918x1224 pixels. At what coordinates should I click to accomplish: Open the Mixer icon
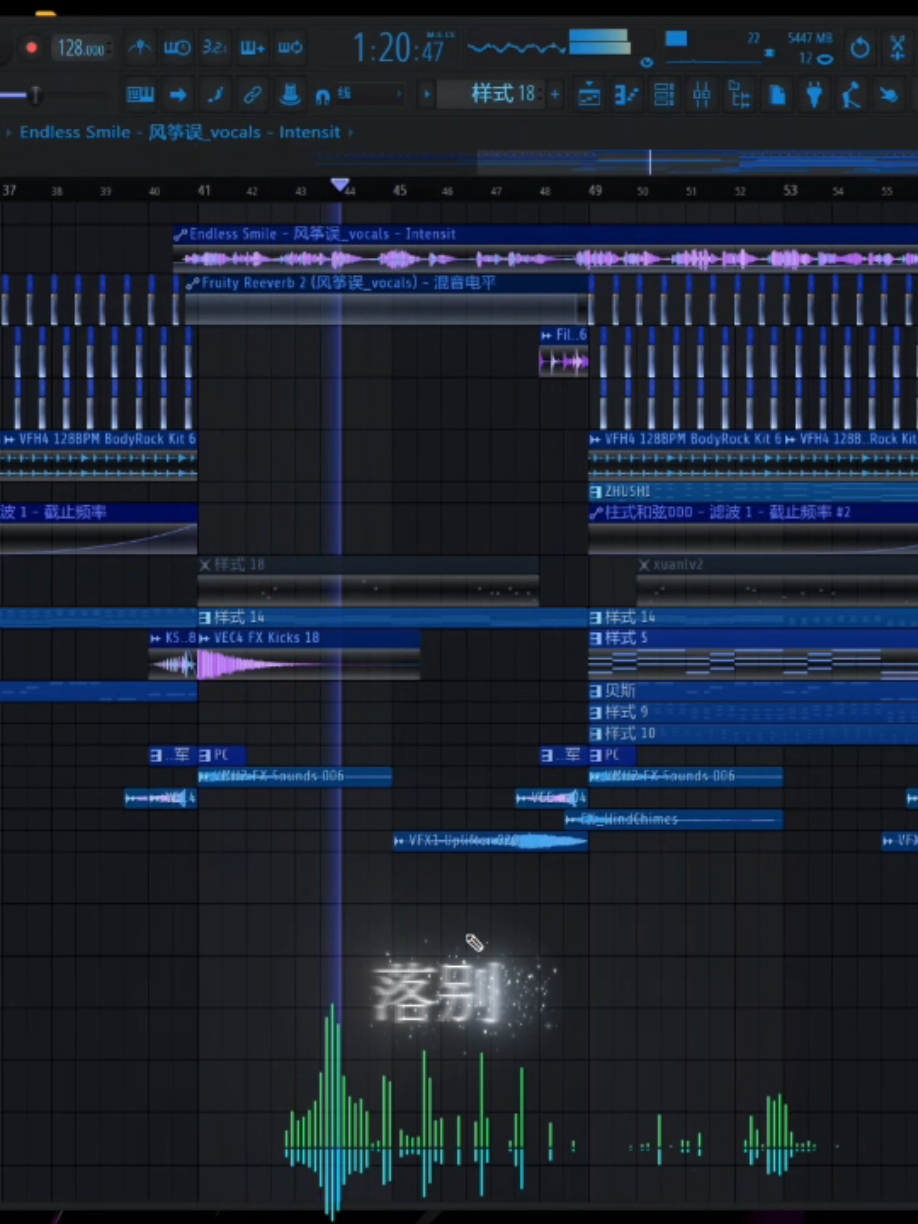coord(702,95)
